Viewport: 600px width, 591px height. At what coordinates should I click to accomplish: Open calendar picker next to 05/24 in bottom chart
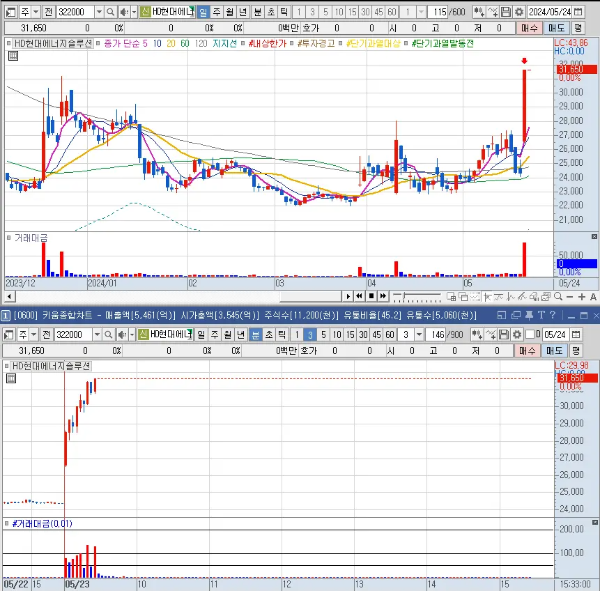click(x=576, y=335)
